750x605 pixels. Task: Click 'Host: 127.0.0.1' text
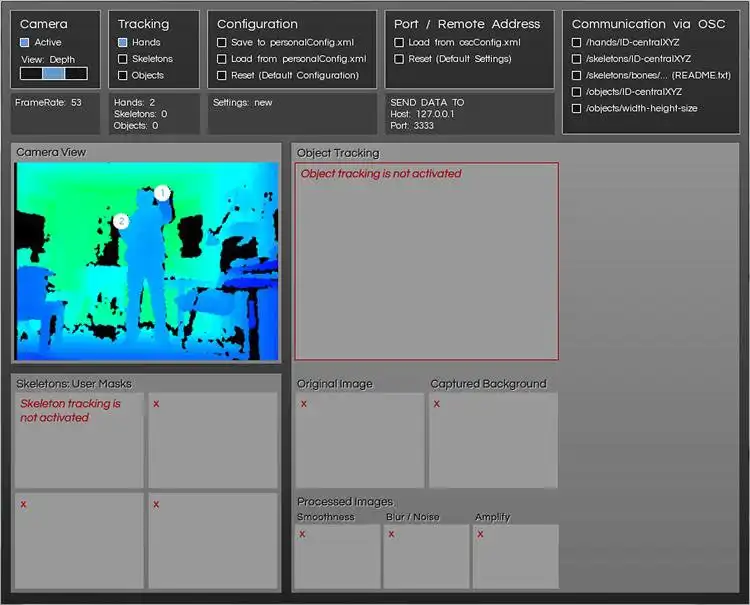click(422, 114)
